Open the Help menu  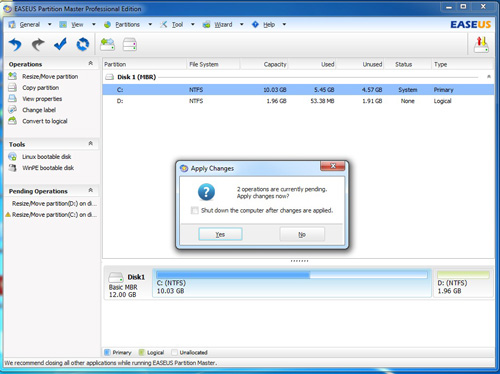269,24
